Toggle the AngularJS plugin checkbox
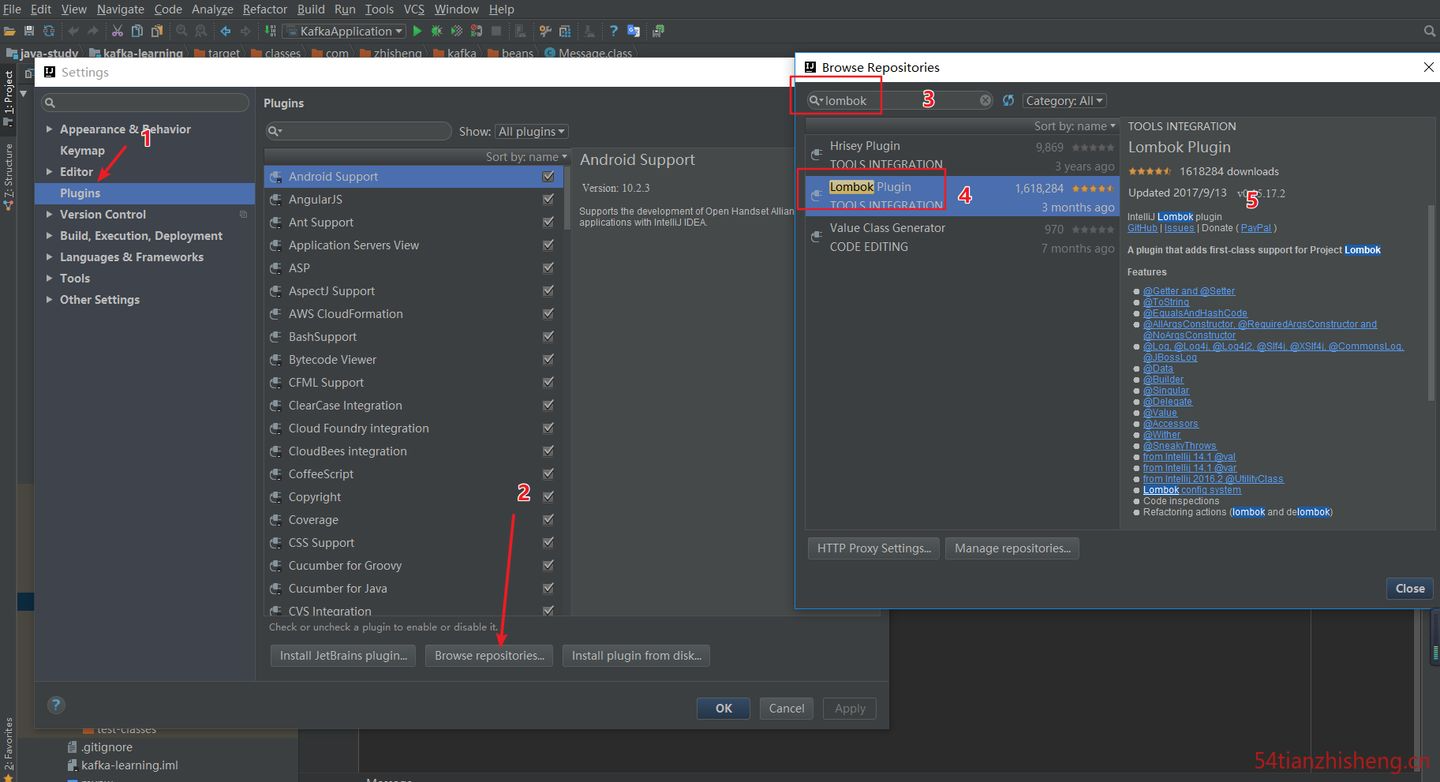Screen dimensions: 1440x782 point(548,199)
